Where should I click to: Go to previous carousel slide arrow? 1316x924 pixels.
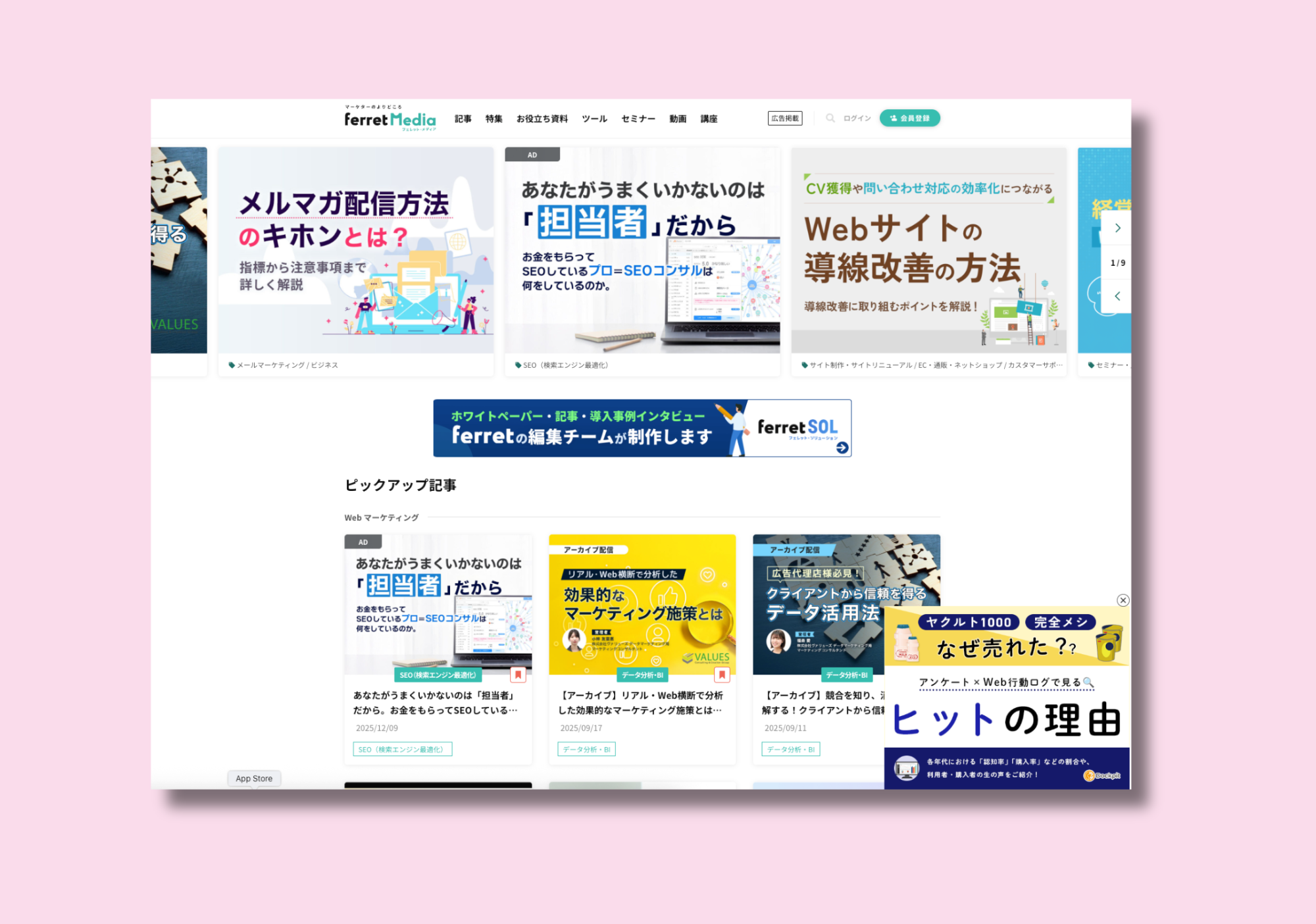(x=1117, y=296)
